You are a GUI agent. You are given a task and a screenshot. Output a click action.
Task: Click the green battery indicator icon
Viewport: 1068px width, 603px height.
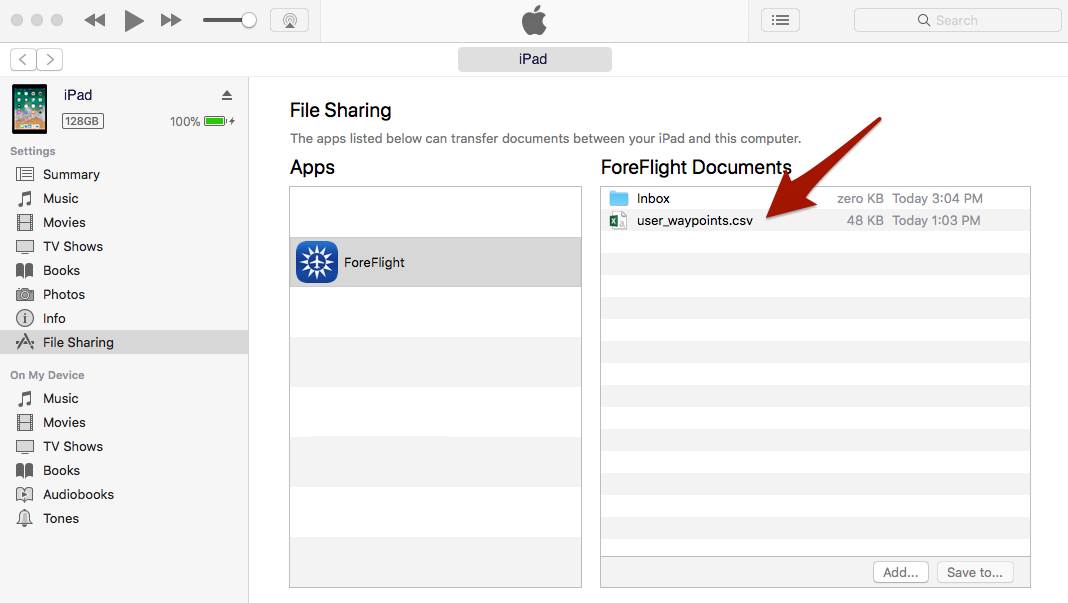[215, 121]
